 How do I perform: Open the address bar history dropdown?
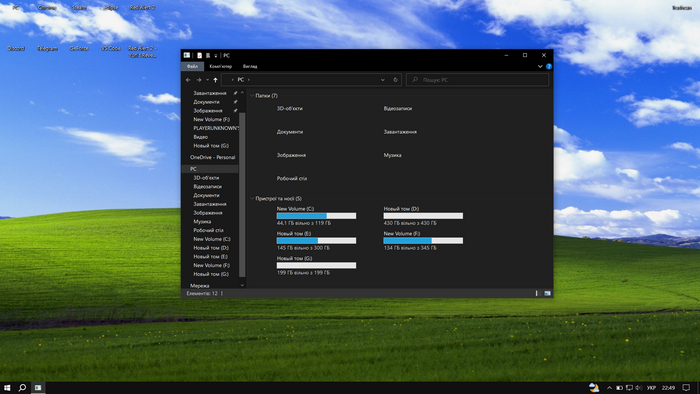[x=383, y=80]
